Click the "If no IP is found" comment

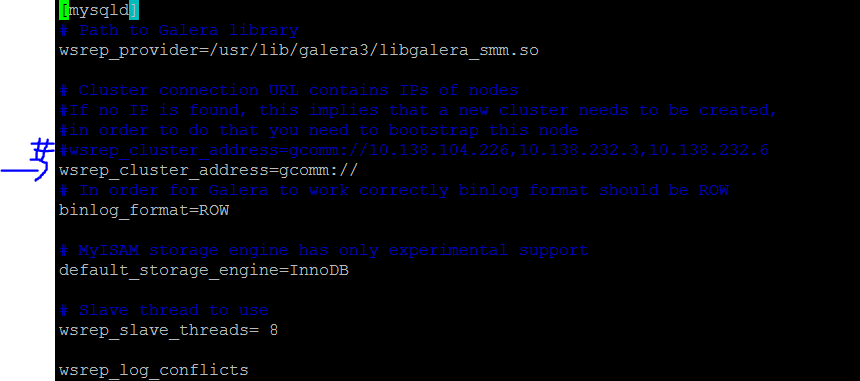[418, 110]
